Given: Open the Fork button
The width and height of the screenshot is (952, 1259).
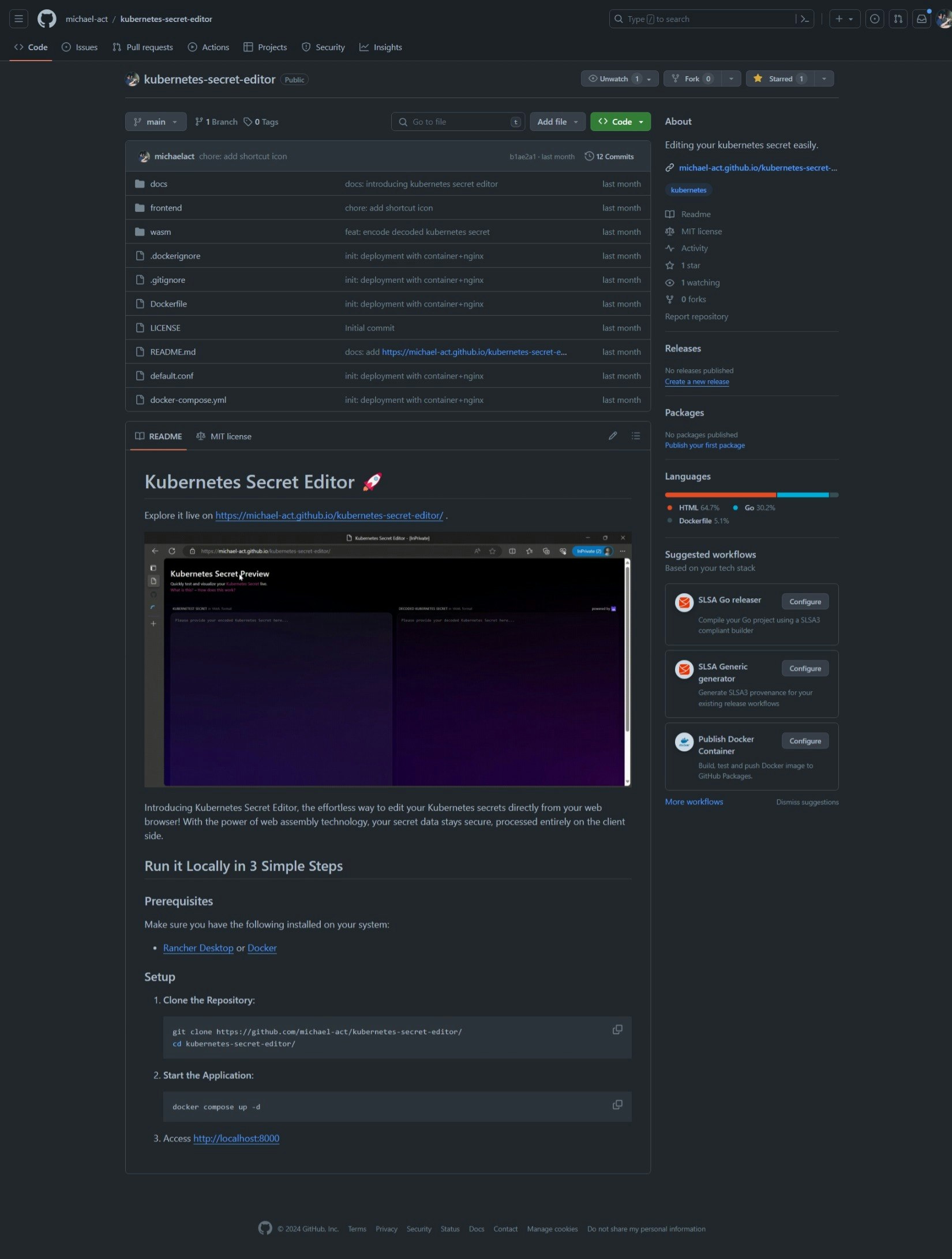Looking at the screenshot, I should tap(692, 78).
